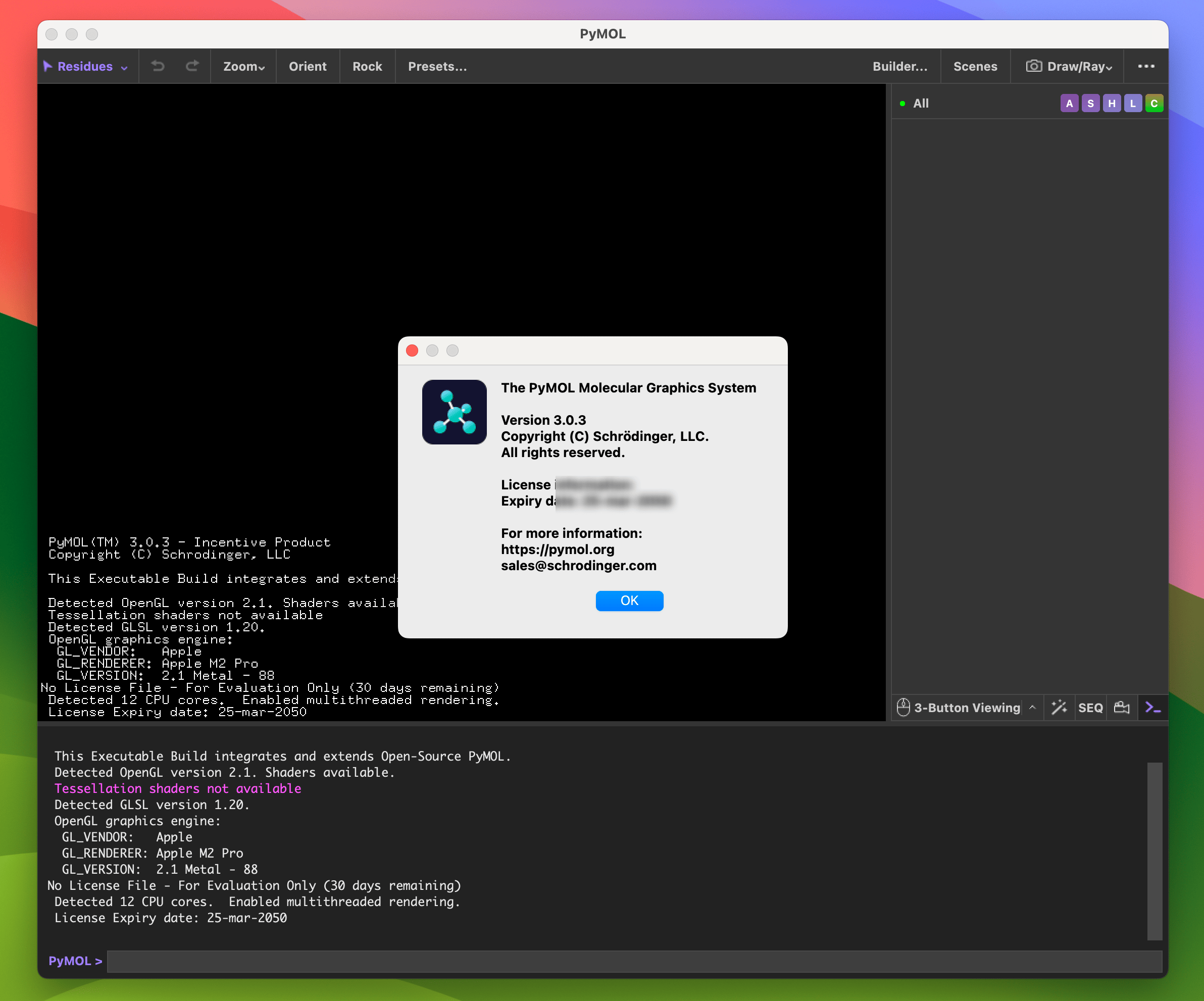This screenshot has height=1001, width=1204.
Task: Click the camera Draw/Ray icon
Action: click(x=1033, y=66)
